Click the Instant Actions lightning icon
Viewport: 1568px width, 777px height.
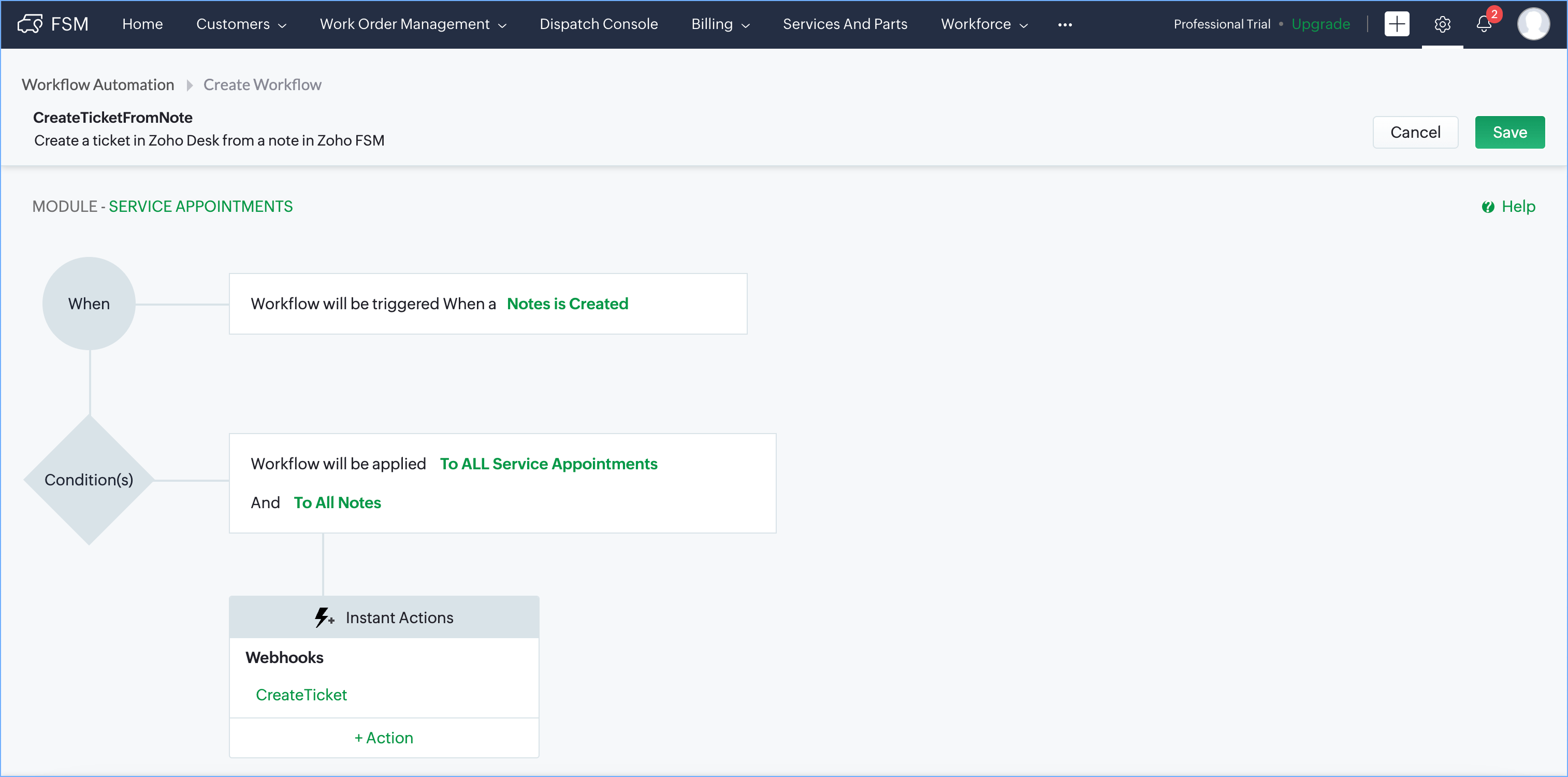323,617
